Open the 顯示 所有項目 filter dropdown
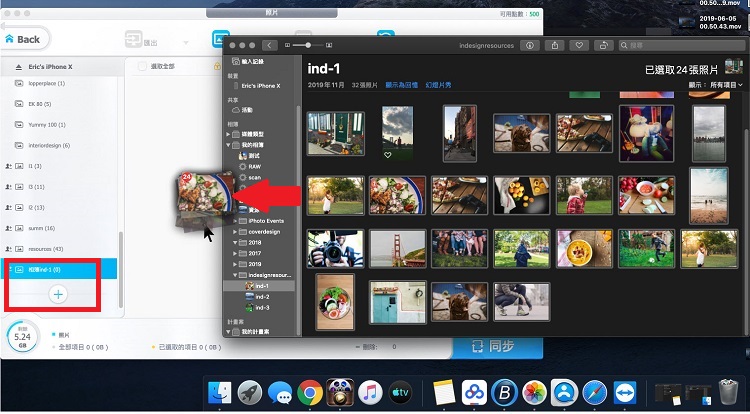750x414 pixels. (716, 85)
